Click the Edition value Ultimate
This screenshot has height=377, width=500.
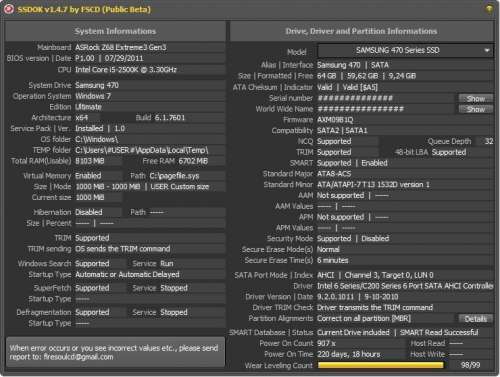click(x=88, y=107)
